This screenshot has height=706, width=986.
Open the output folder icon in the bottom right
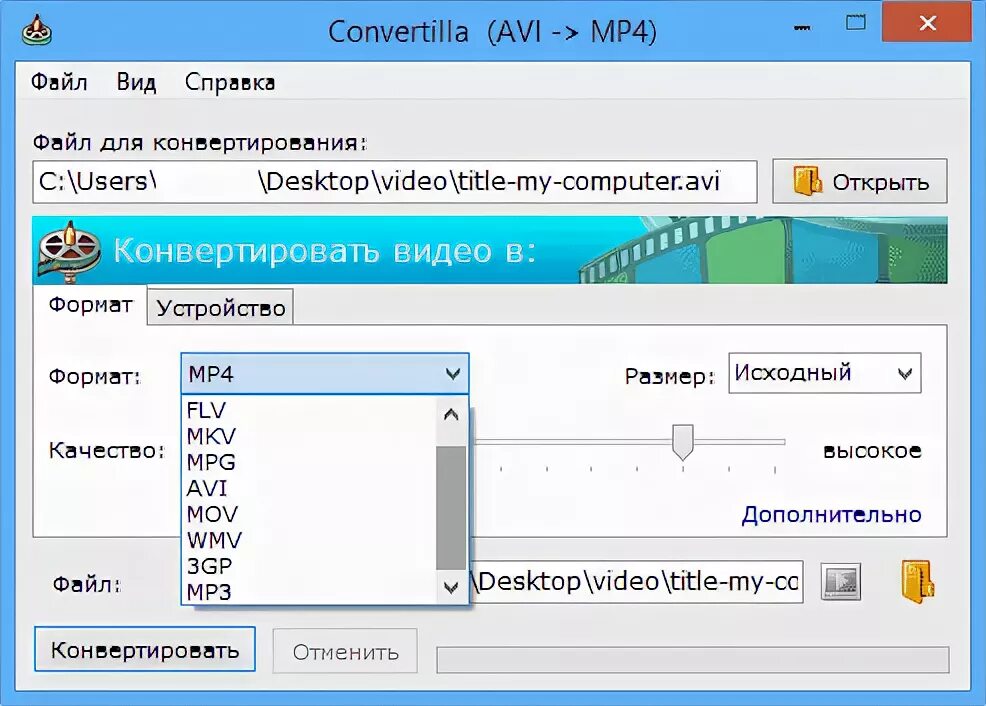[917, 582]
